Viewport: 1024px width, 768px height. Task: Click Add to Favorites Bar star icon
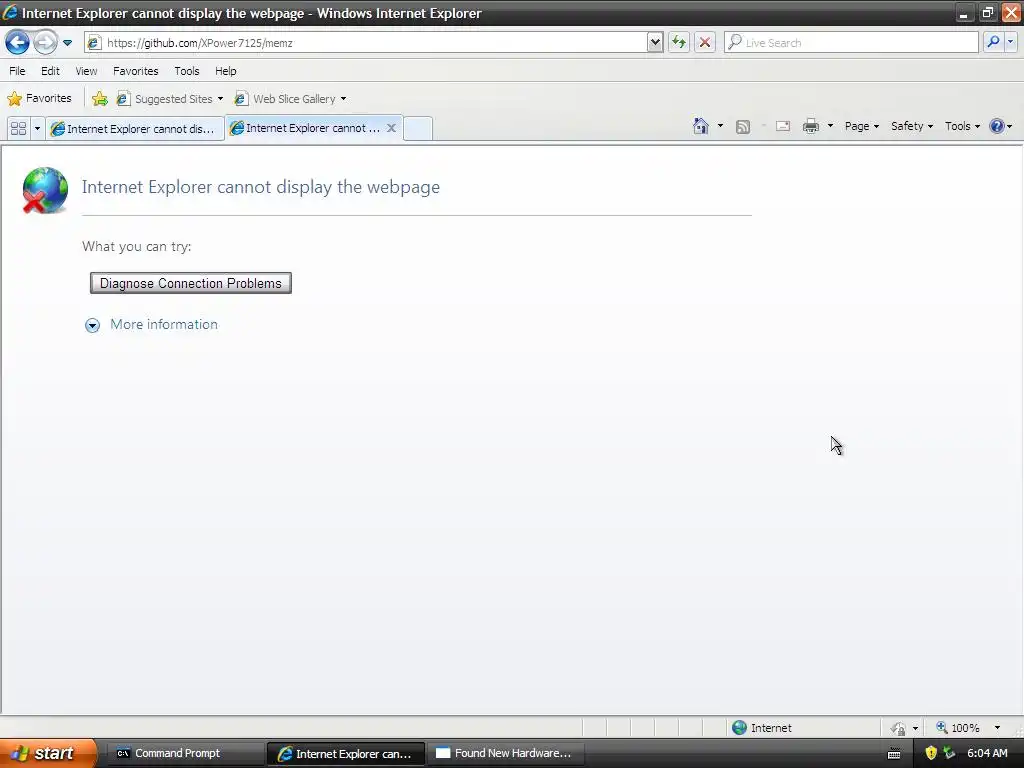pyautogui.click(x=99, y=99)
